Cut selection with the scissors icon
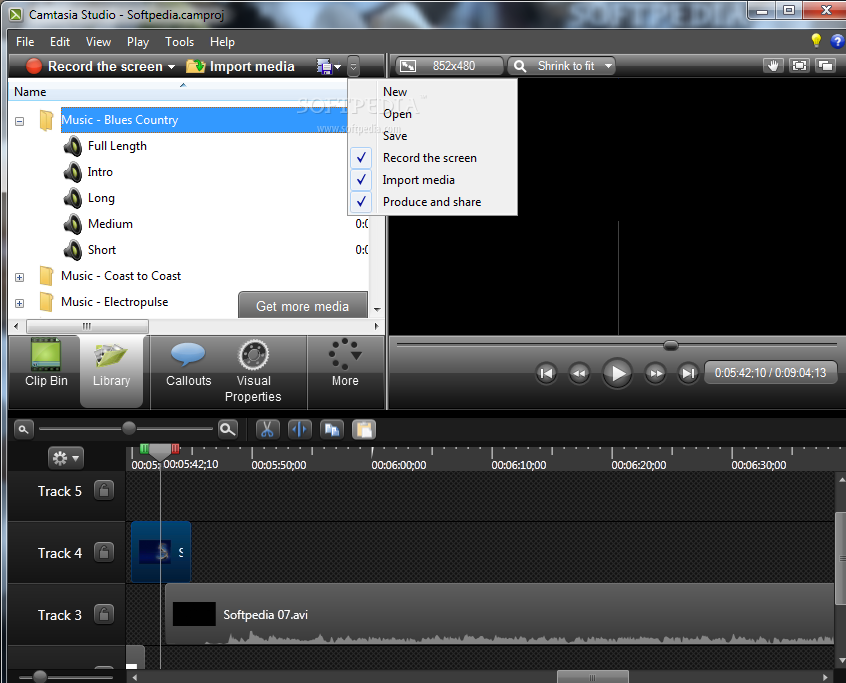This screenshot has height=683, width=846. [x=267, y=429]
